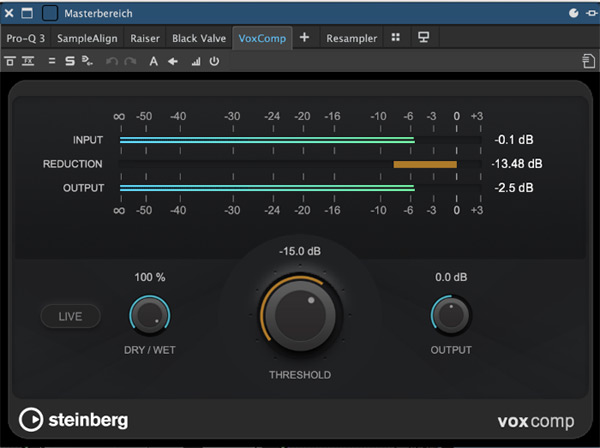Click the OUTPUT meter label above the LIVE button

83,188
